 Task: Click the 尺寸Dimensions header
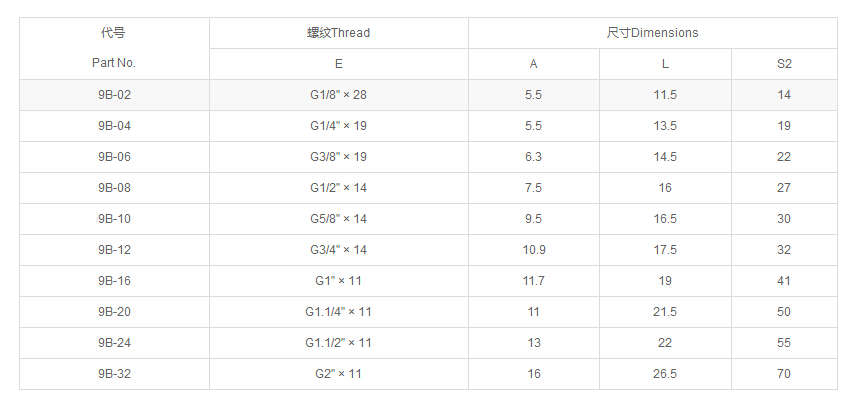click(x=652, y=33)
